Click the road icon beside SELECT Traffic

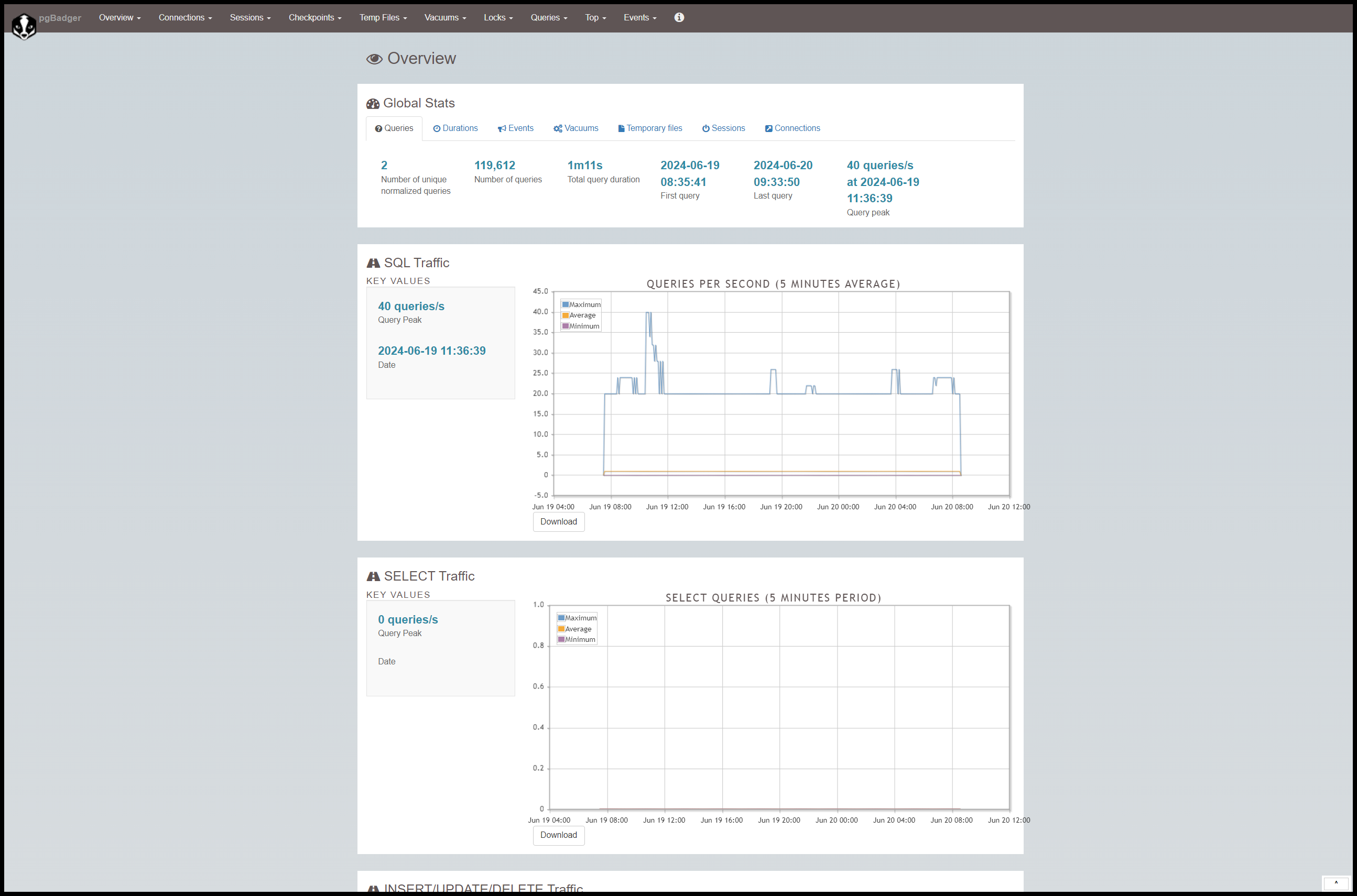click(373, 576)
